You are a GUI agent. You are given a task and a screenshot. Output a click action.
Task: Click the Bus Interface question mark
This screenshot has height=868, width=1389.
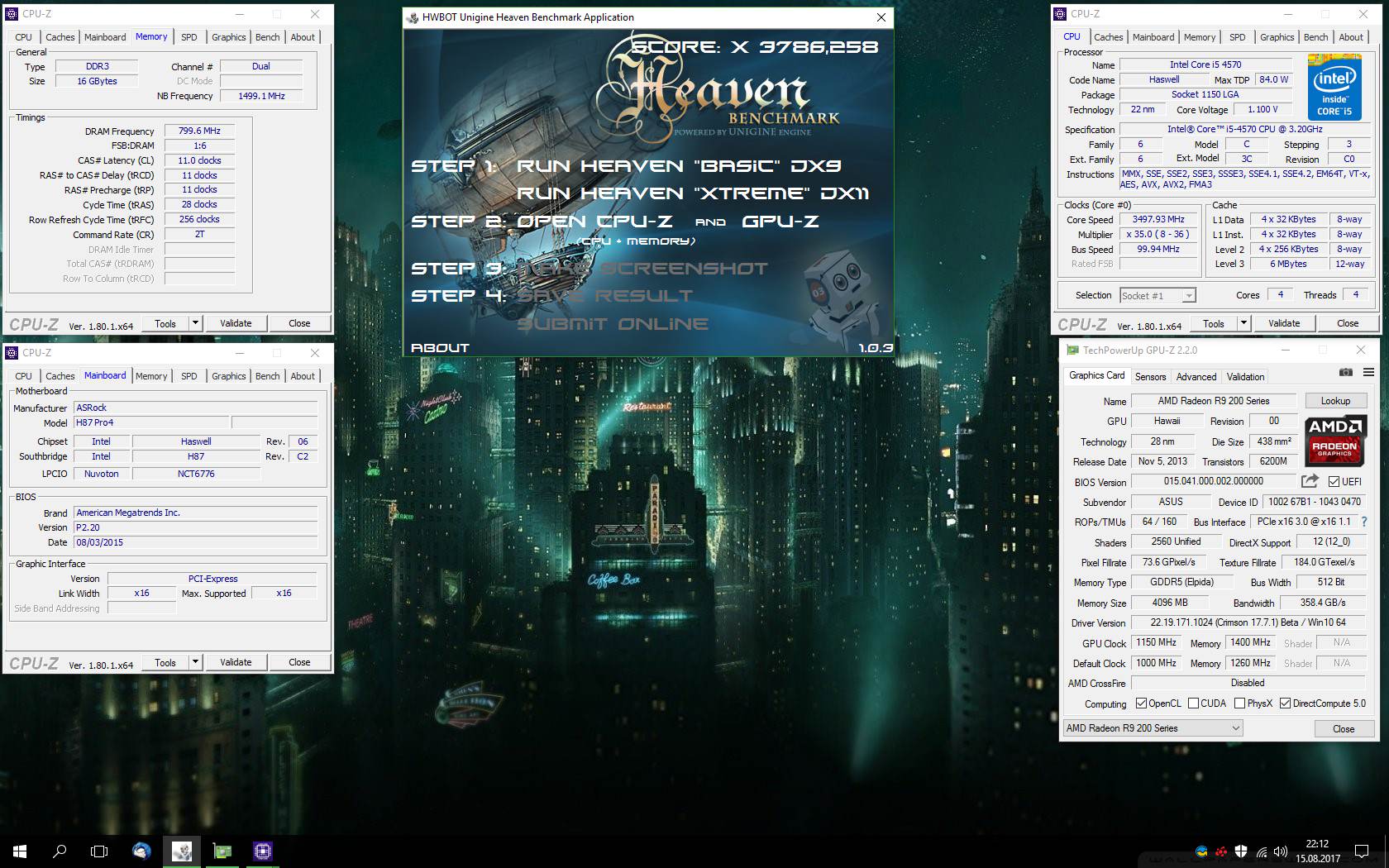(1364, 522)
